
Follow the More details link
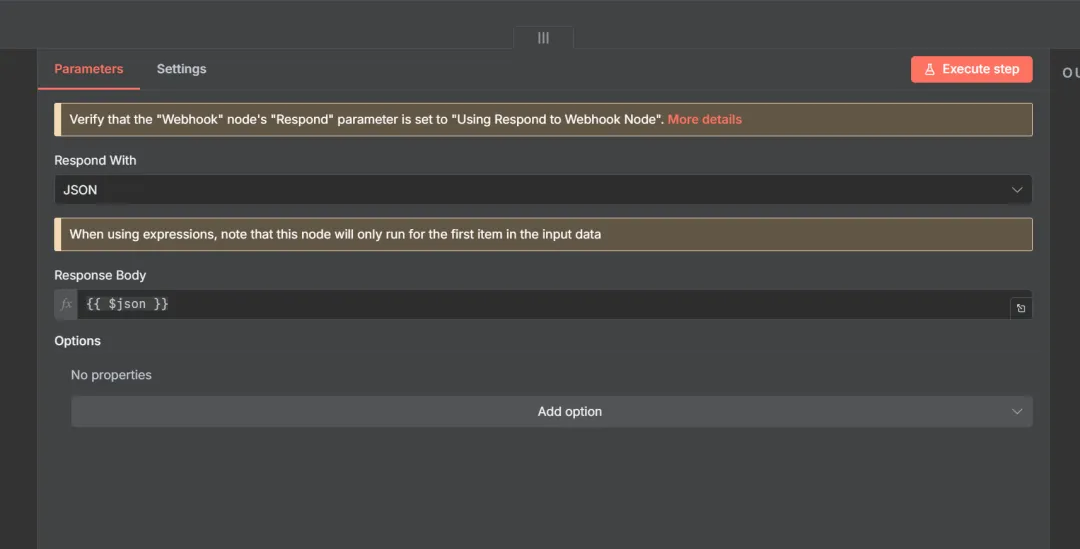point(704,119)
